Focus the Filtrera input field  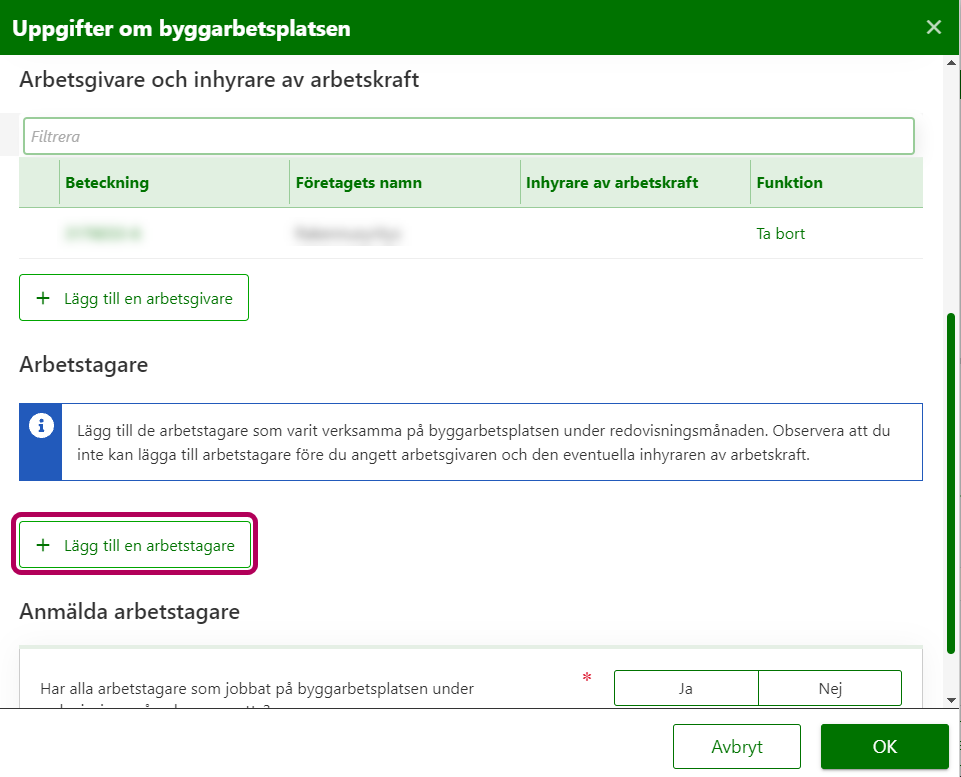[468, 136]
